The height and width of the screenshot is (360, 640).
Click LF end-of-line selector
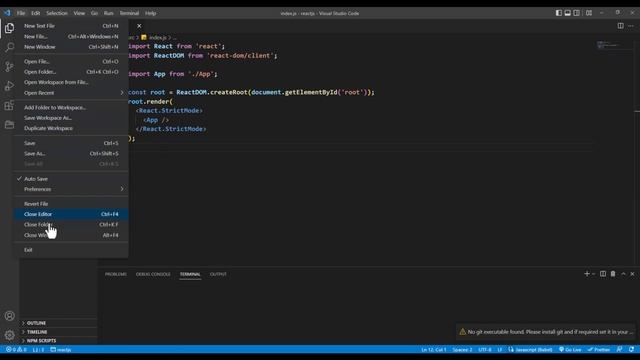tap(500, 349)
